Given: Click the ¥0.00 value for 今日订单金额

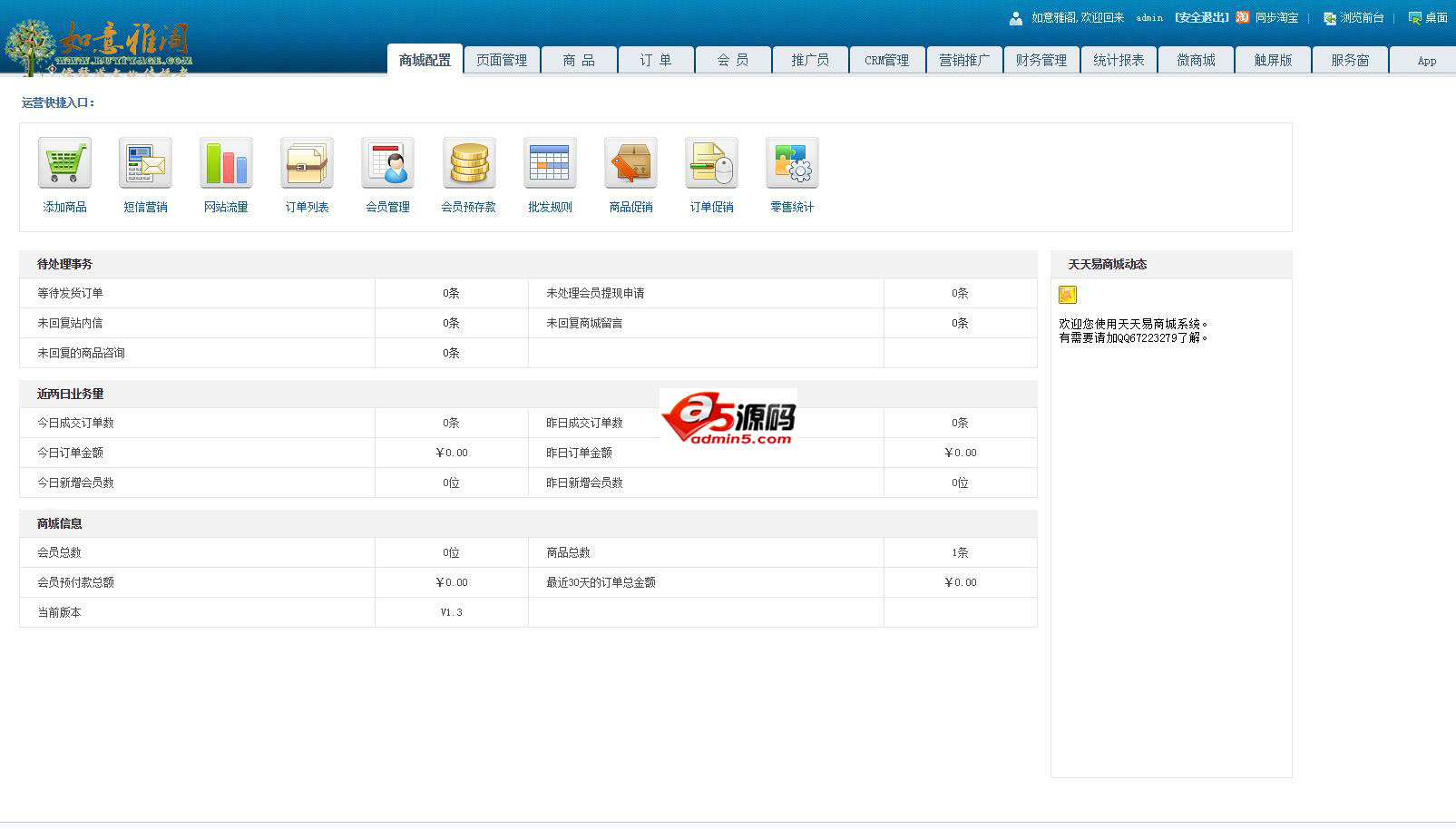Looking at the screenshot, I should click(452, 453).
